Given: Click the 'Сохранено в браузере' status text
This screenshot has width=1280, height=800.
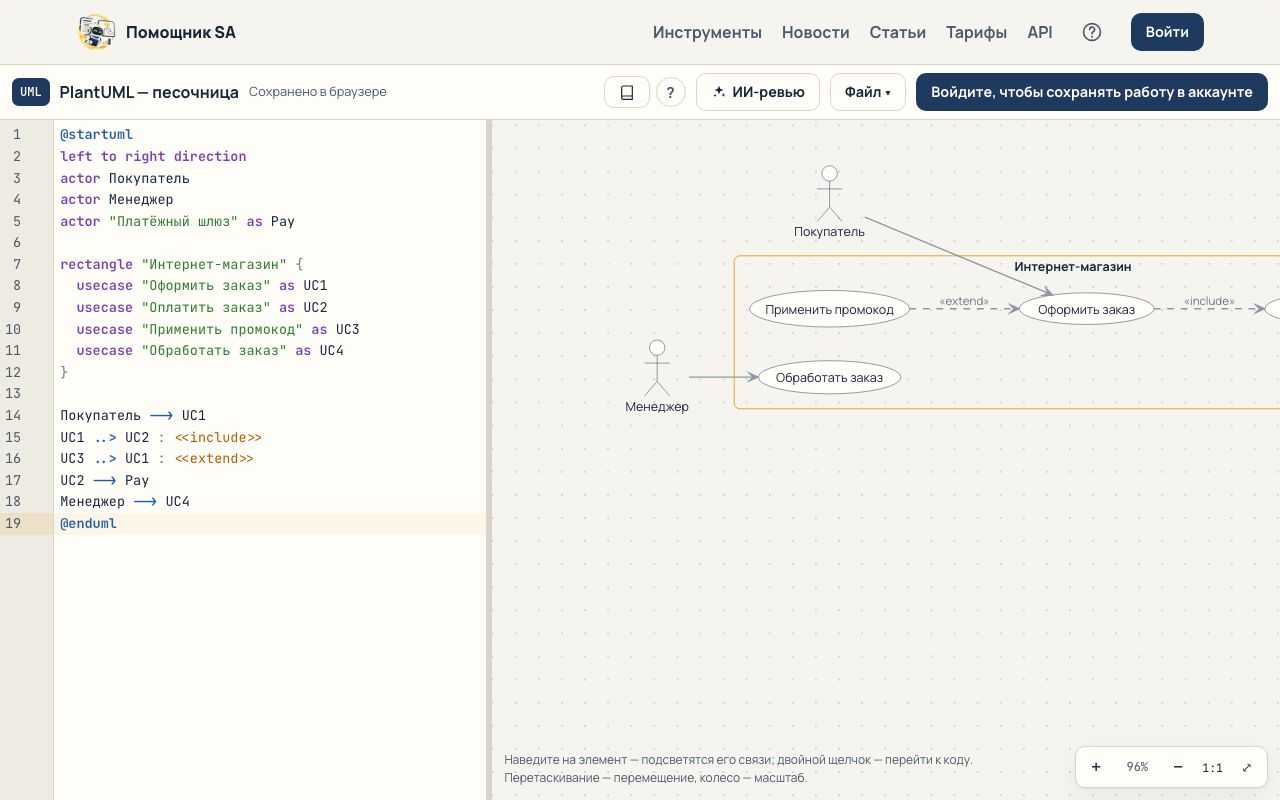Looking at the screenshot, I should pos(317,92).
